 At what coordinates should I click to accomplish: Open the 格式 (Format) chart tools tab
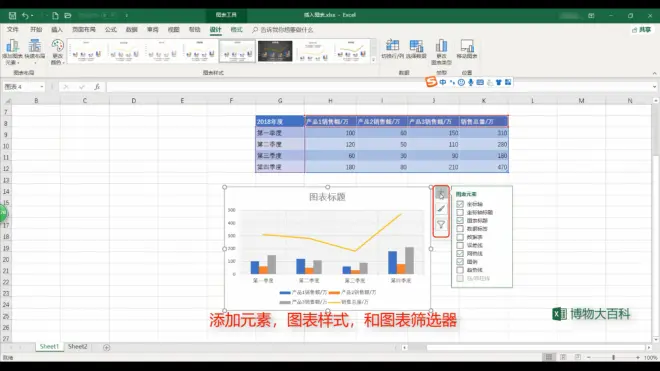[236, 29]
